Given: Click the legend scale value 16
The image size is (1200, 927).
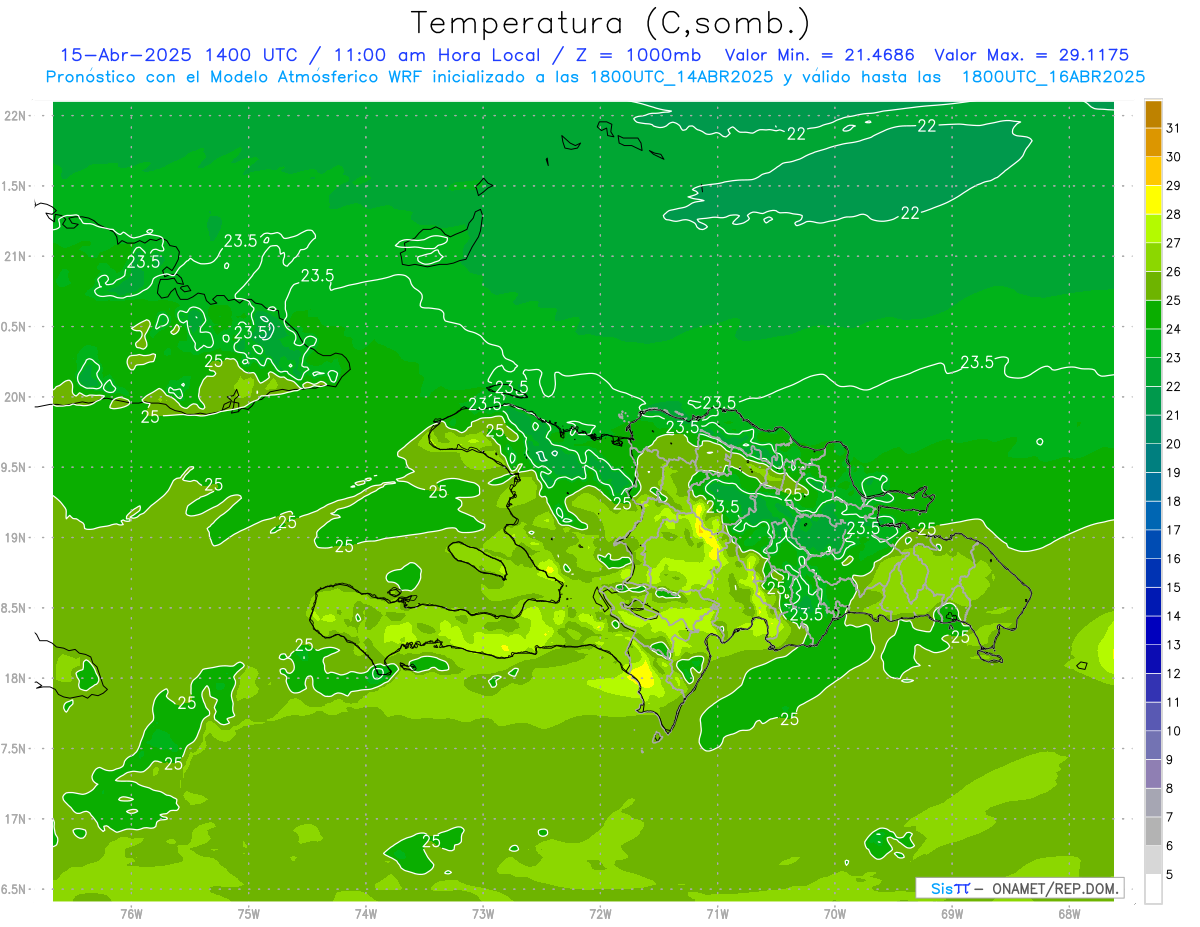Looking at the screenshot, I should coord(1174,559).
